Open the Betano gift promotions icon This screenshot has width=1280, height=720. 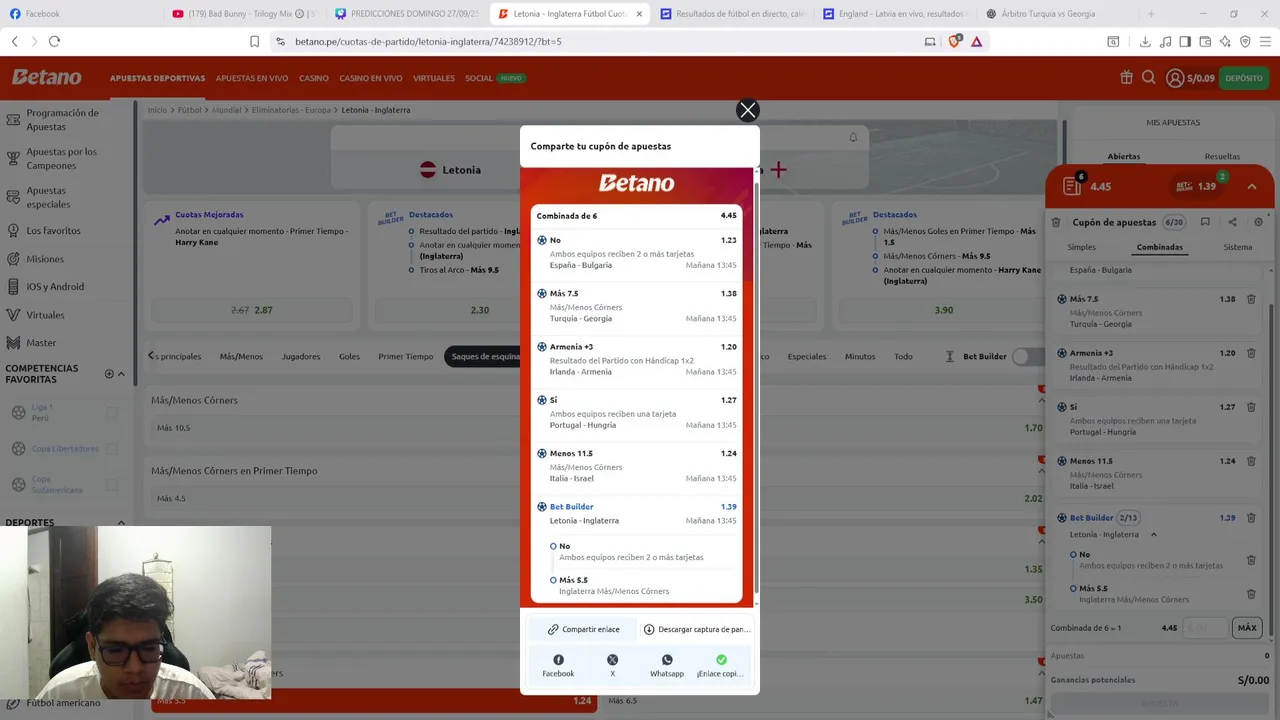click(x=1126, y=78)
